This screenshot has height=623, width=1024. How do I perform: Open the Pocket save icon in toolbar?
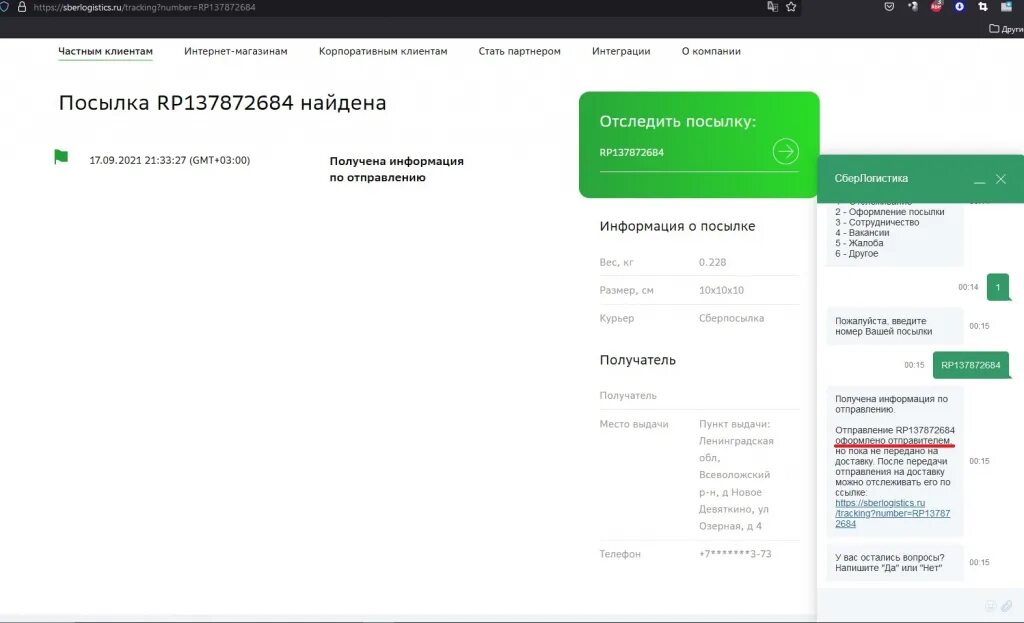click(x=889, y=7)
